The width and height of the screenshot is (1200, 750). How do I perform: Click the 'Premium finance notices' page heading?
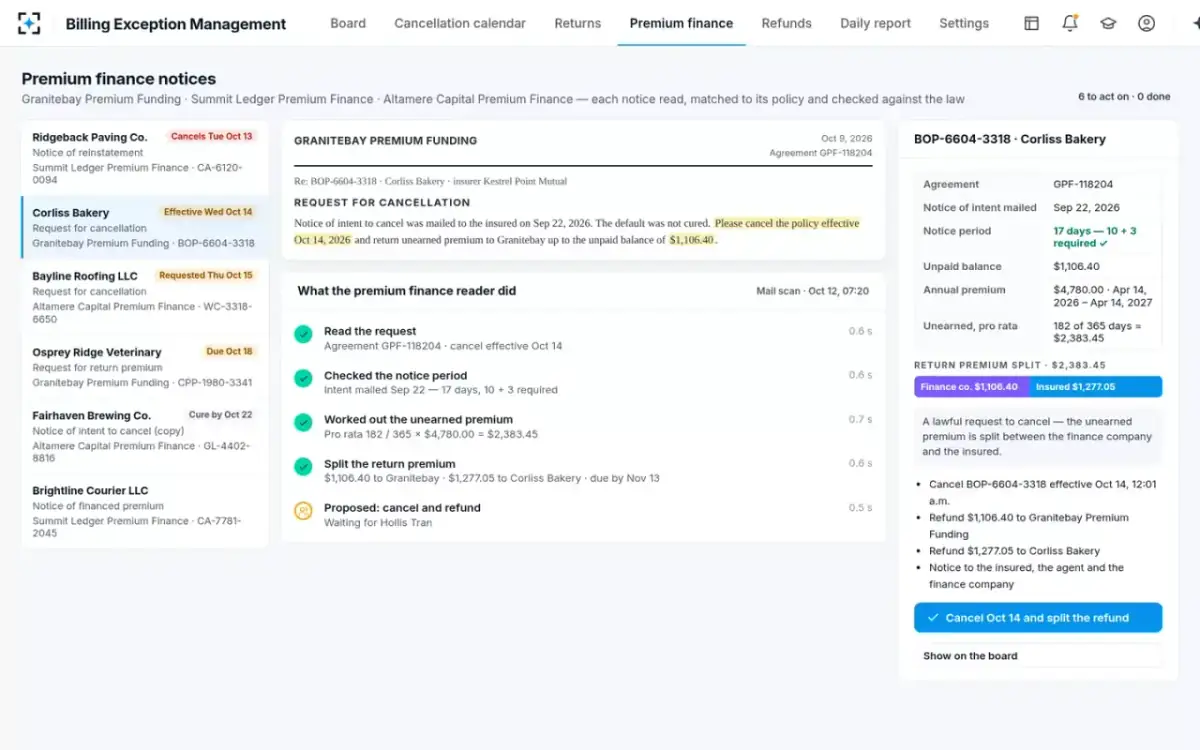point(119,79)
